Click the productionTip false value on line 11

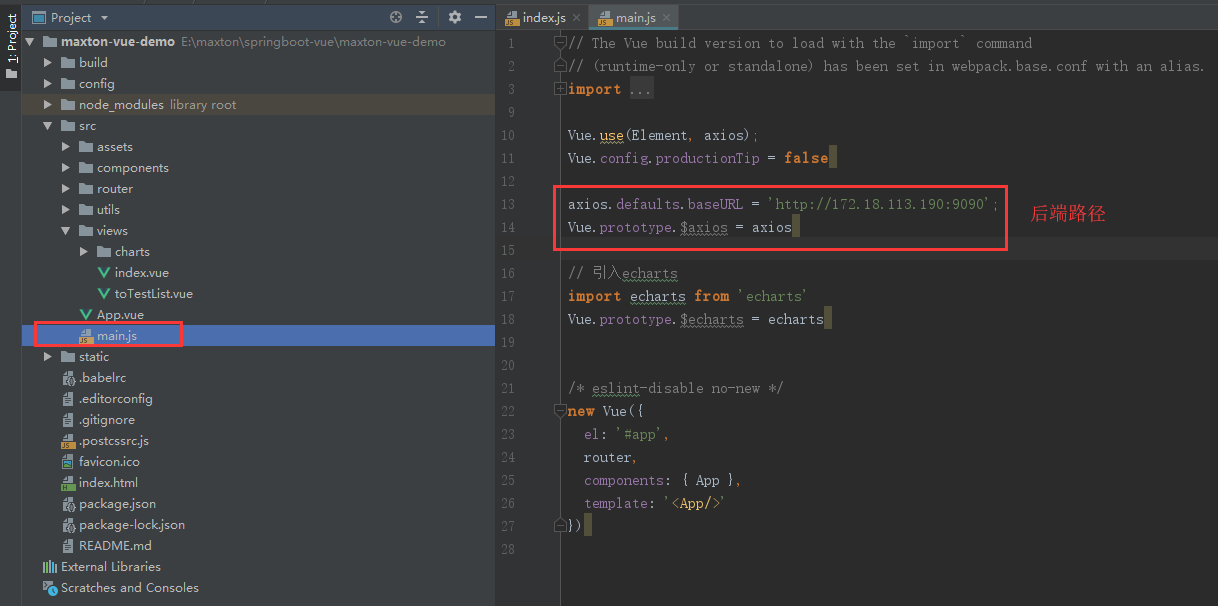click(x=806, y=158)
